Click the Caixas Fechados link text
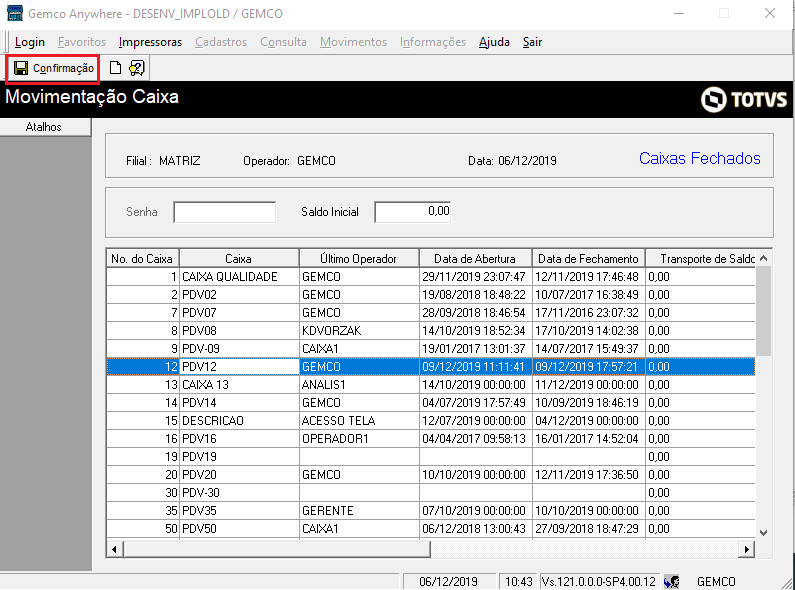The height and width of the screenshot is (590, 795). point(700,158)
